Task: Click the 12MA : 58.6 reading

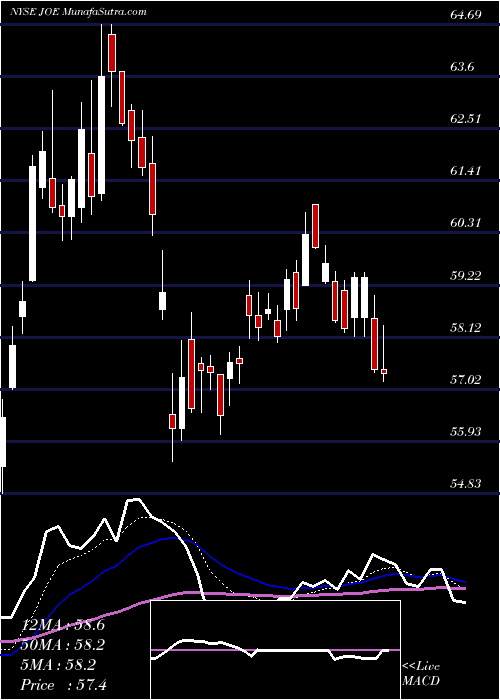Action: click(x=63, y=625)
